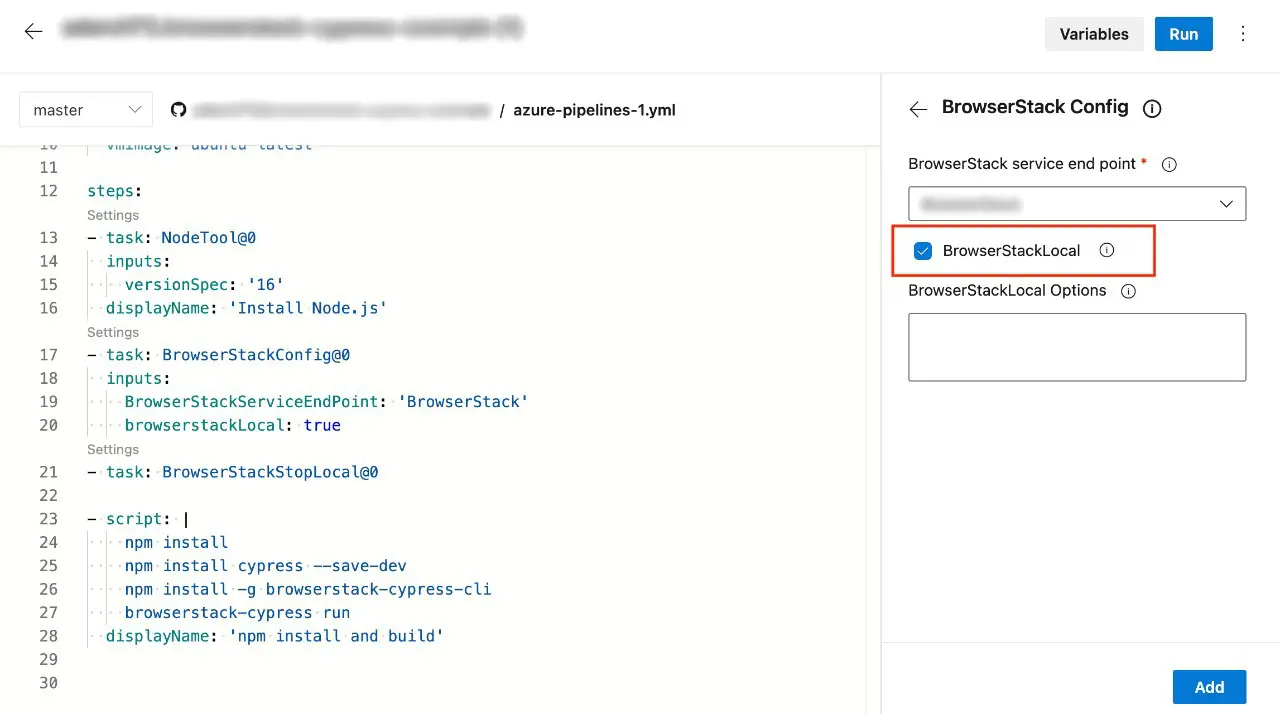
Task: Click the GitHub repository icon
Action: (x=178, y=110)
